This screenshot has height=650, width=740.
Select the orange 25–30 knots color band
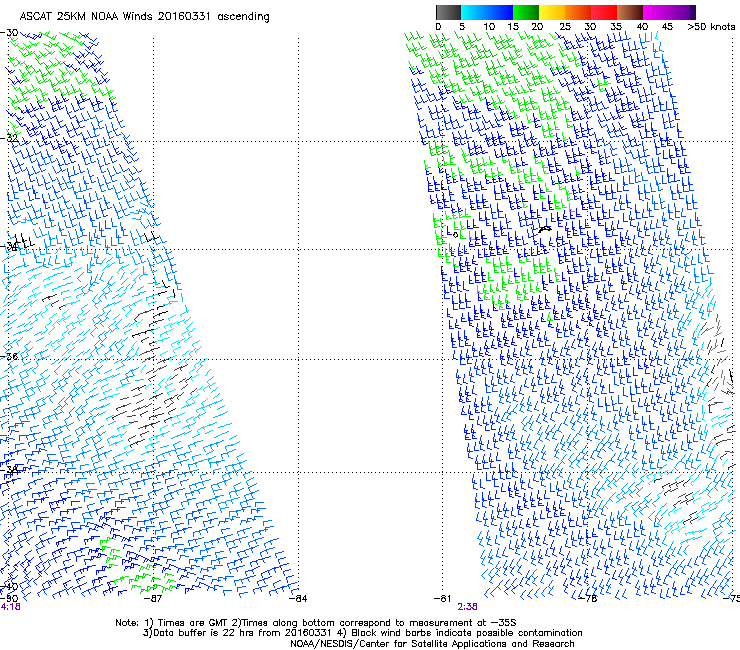coord(578,12)
